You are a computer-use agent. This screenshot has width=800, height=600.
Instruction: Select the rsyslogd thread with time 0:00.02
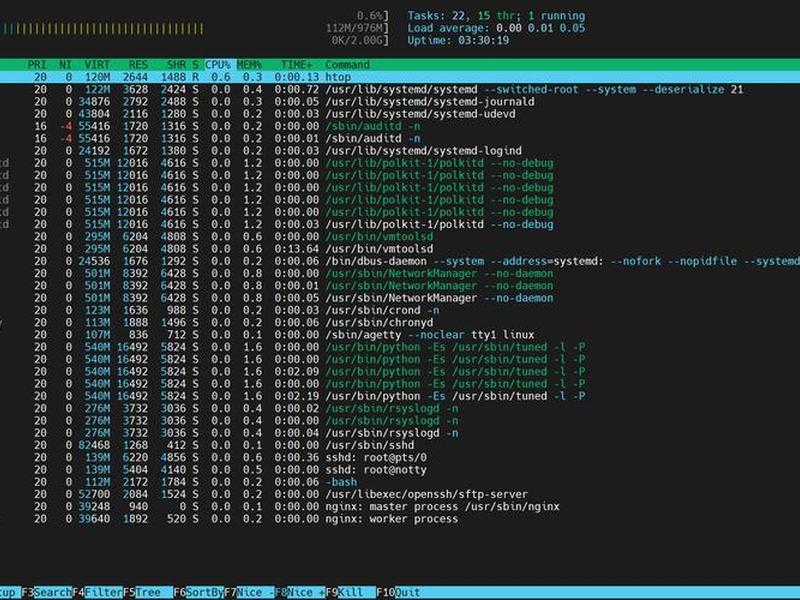click(400, 409)
